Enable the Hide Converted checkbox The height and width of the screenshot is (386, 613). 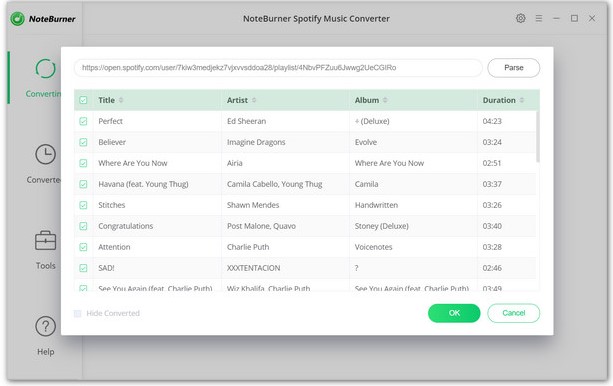coord(77,313)
